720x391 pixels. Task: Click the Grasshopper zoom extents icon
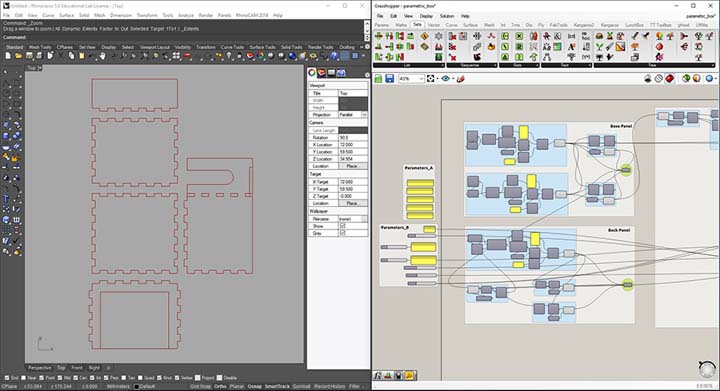click(430, 79)
